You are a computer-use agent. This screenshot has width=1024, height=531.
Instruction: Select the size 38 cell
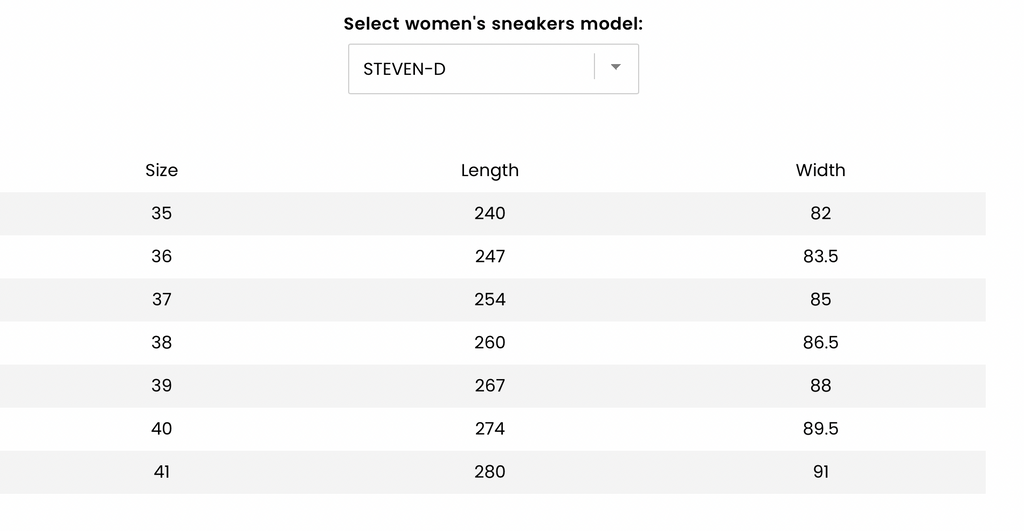(161, 343)
